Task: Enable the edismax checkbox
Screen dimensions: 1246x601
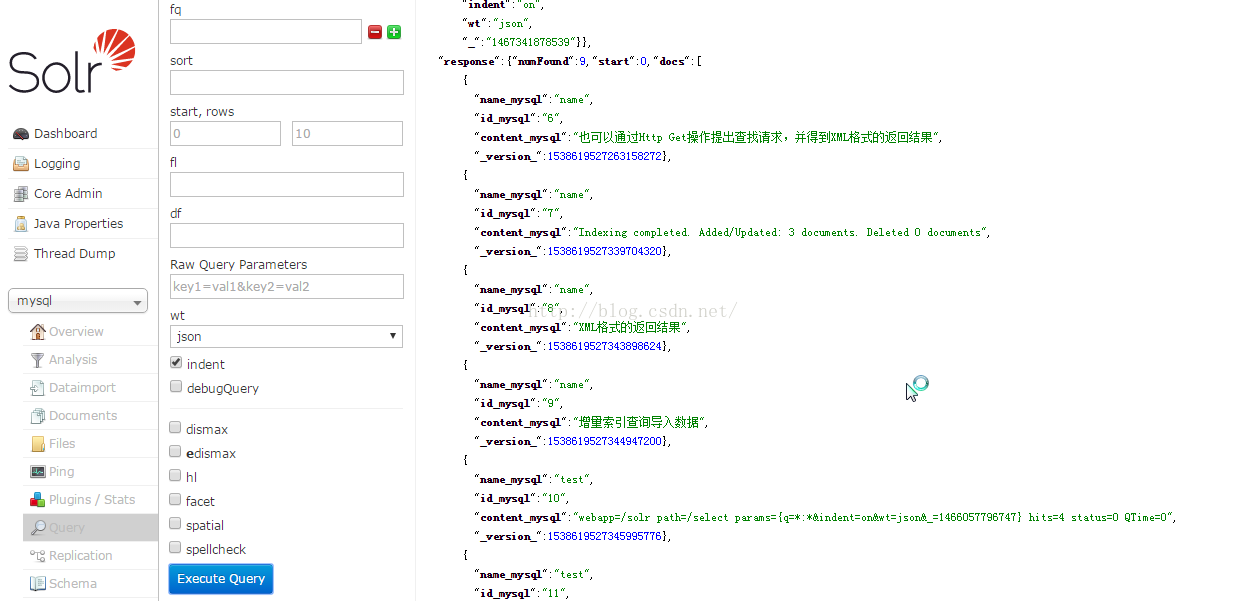Action: 176,452
